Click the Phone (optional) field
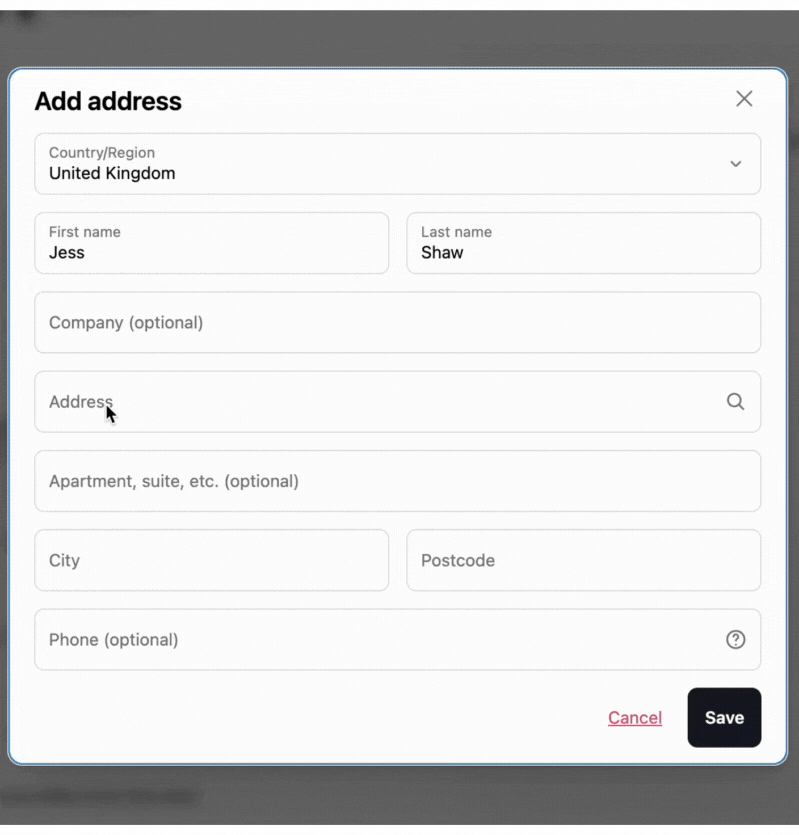 tap(380, 640)
